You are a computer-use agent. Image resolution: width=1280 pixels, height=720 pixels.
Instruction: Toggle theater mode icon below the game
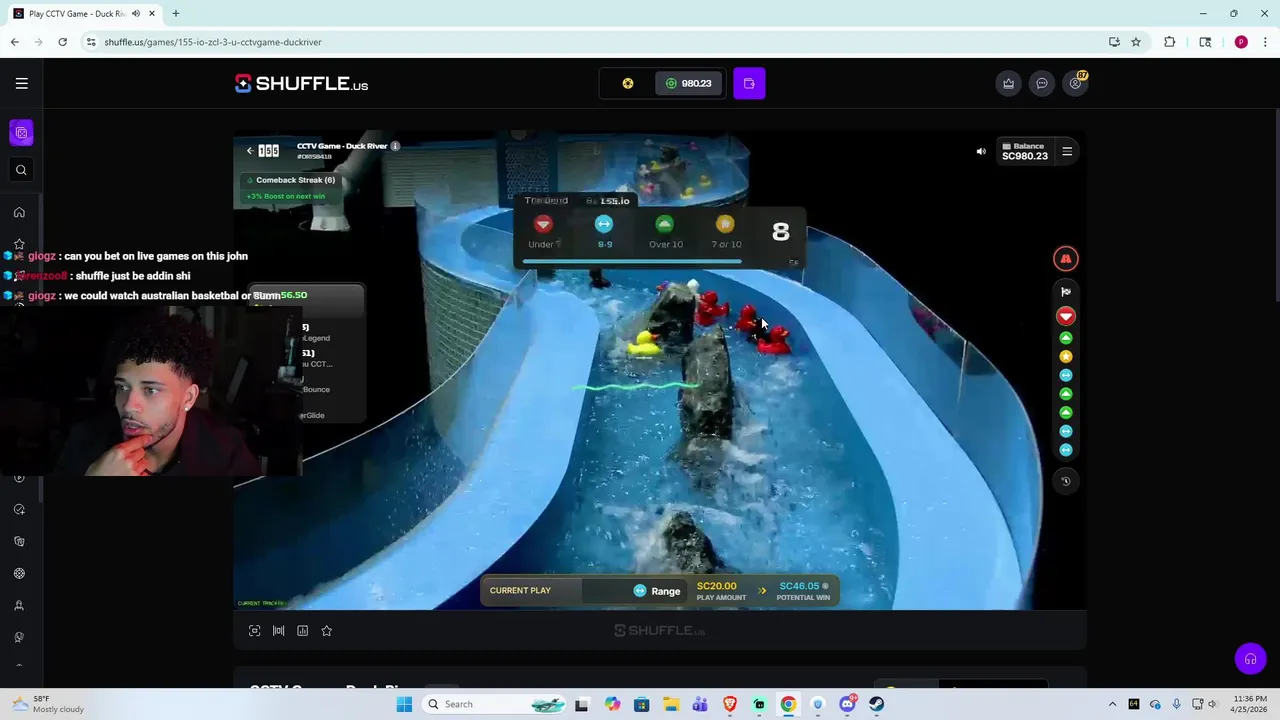[279, 631]
